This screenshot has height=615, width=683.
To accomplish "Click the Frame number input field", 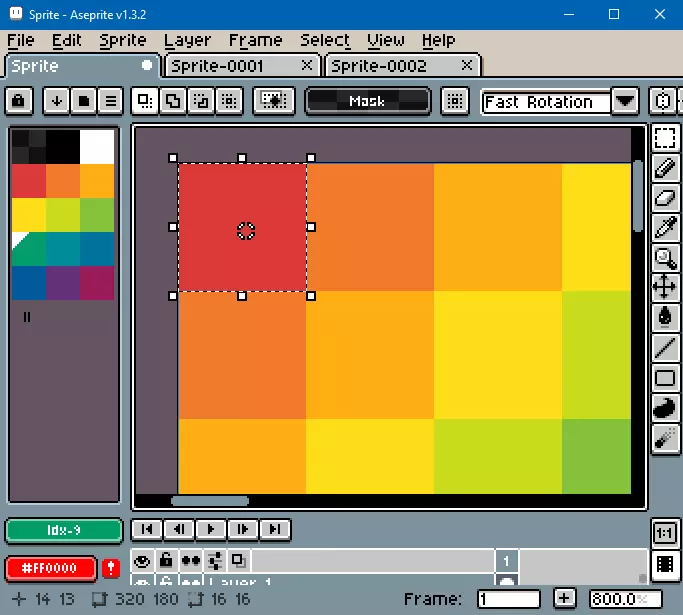I will 509,599.
